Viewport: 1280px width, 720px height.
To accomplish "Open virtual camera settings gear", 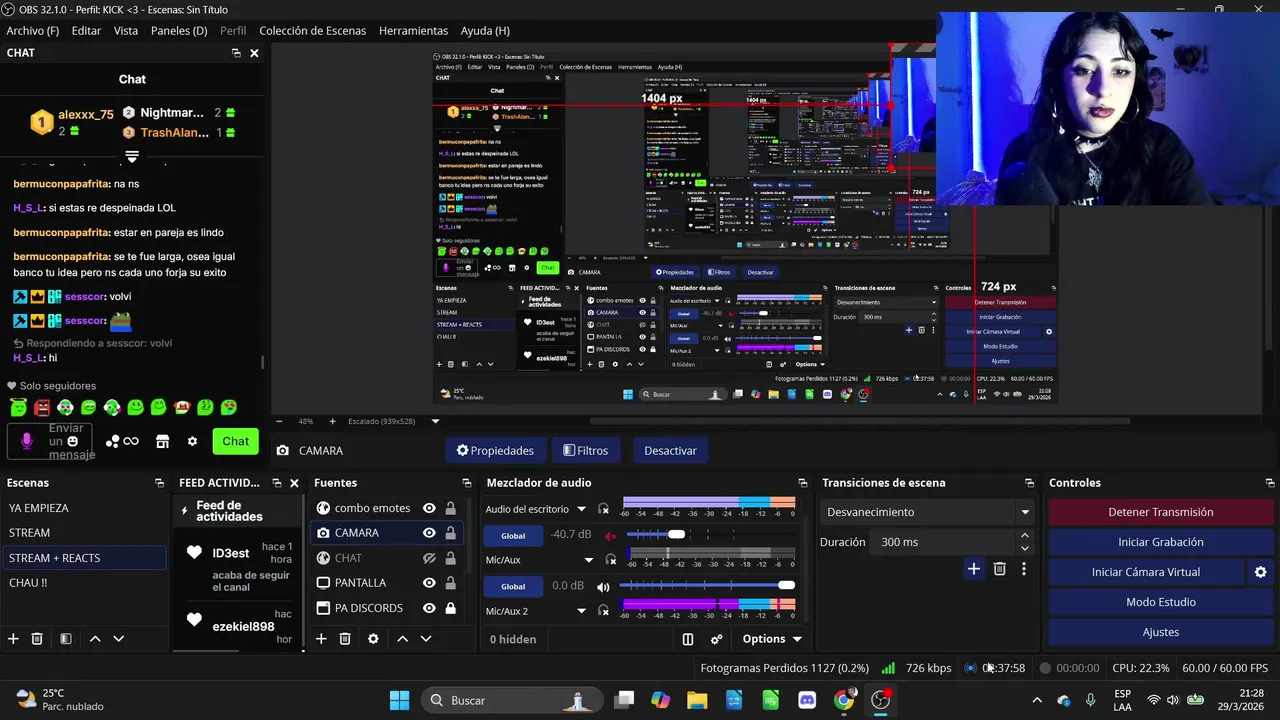I will 1260,572.
